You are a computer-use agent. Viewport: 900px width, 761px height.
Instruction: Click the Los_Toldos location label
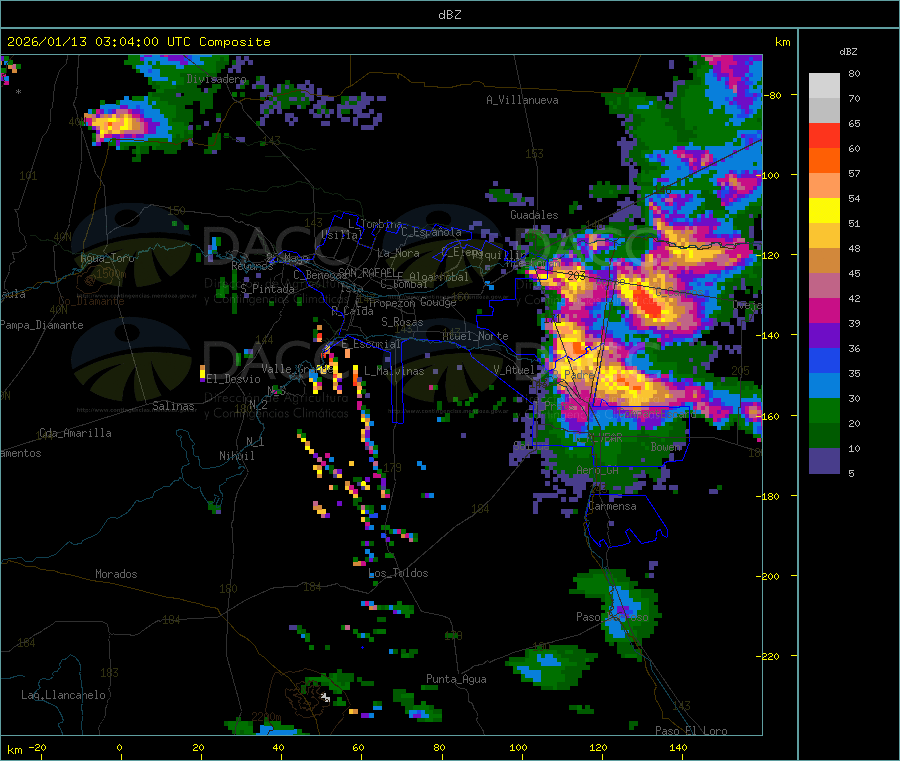pyautogui.click(x=398, y=573)
